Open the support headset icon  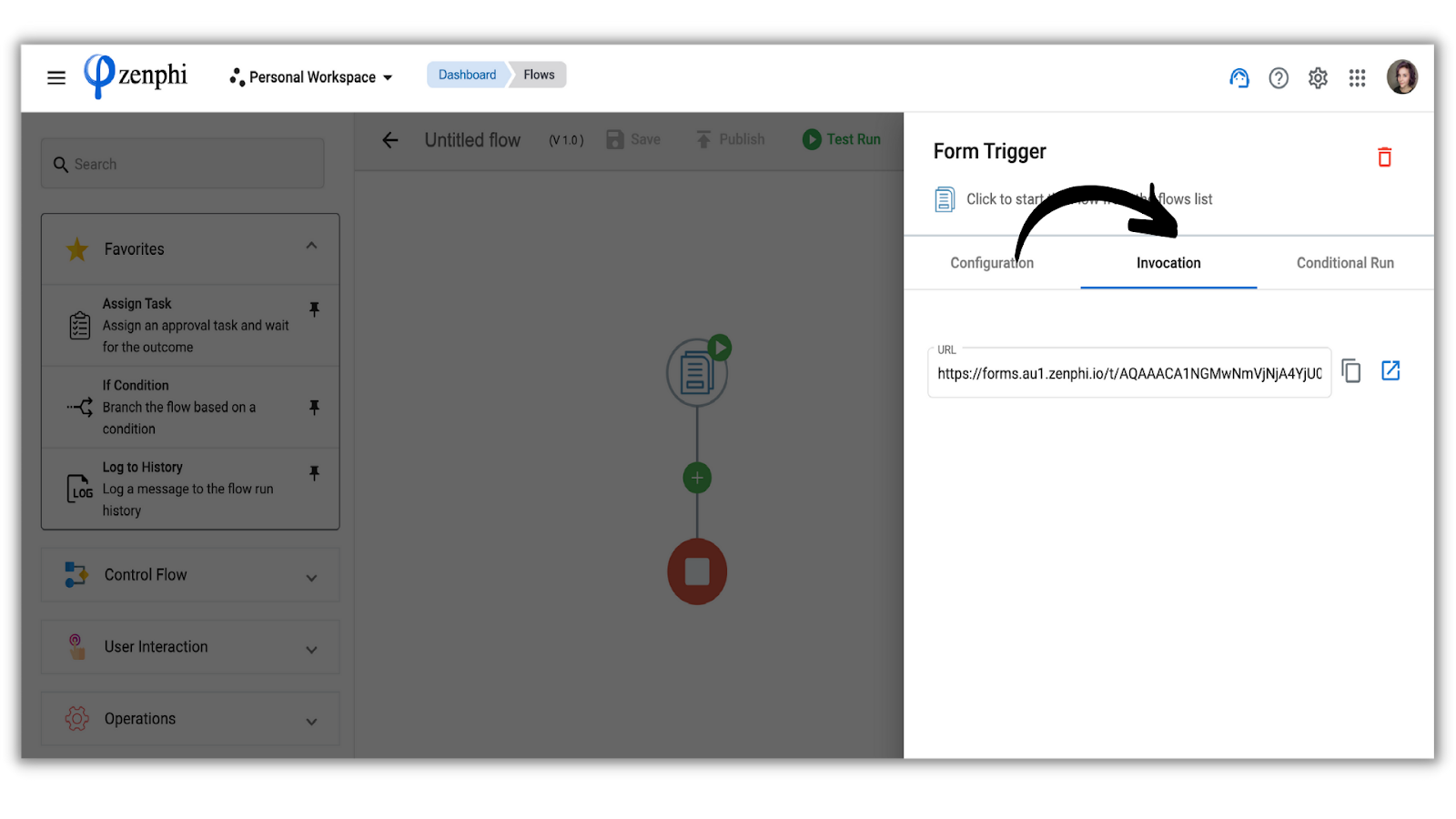[x=1239, y=78]
